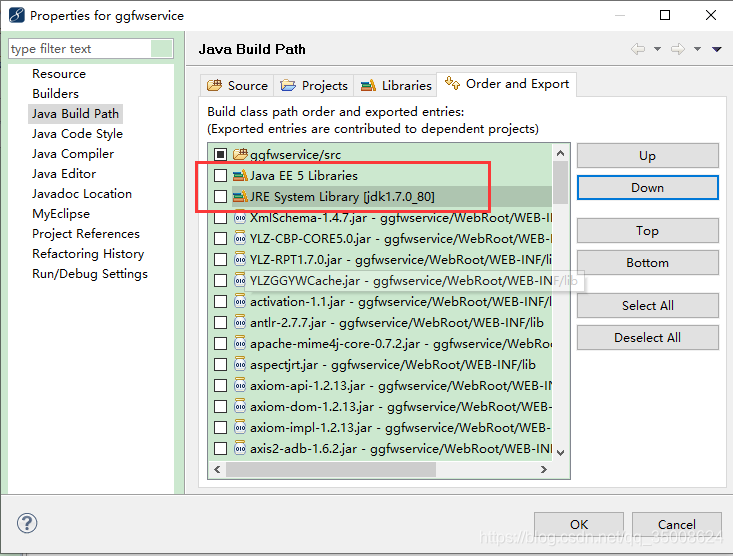Open Refactoring History page
Screen dimensions: 733x556
(88, 254)
